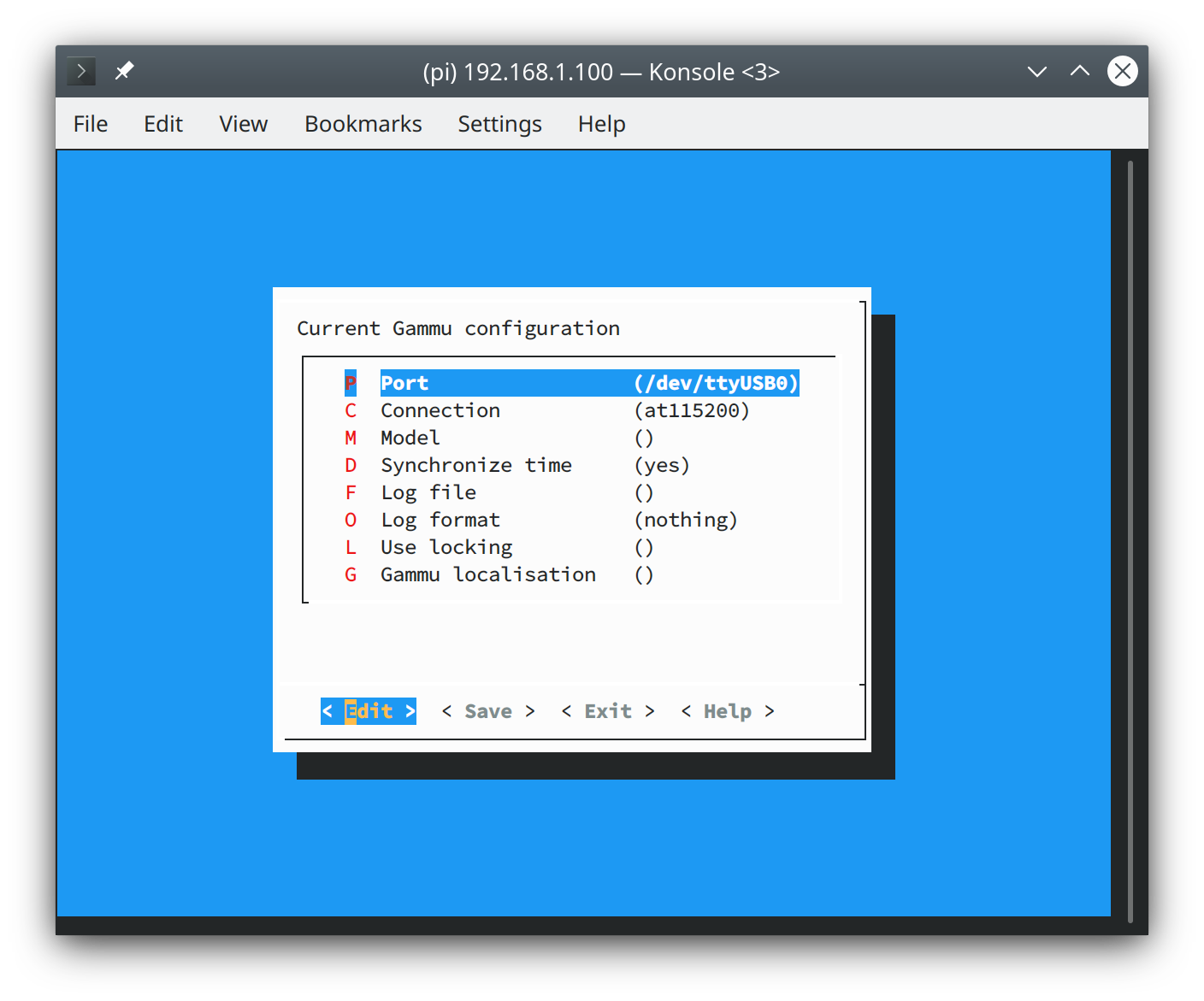Open the Edit menu
Screen dimensions: 1204x1001
coord(163,124)
